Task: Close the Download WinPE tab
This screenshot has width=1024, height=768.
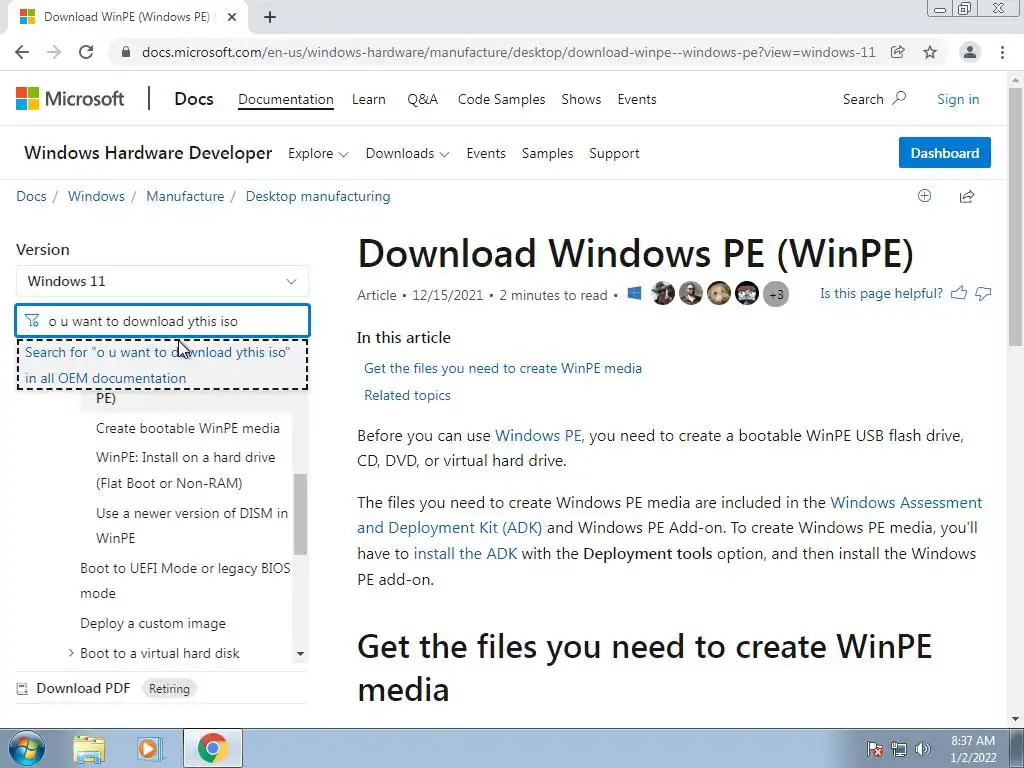Action: pyautogui.click(x=231, y=17)
